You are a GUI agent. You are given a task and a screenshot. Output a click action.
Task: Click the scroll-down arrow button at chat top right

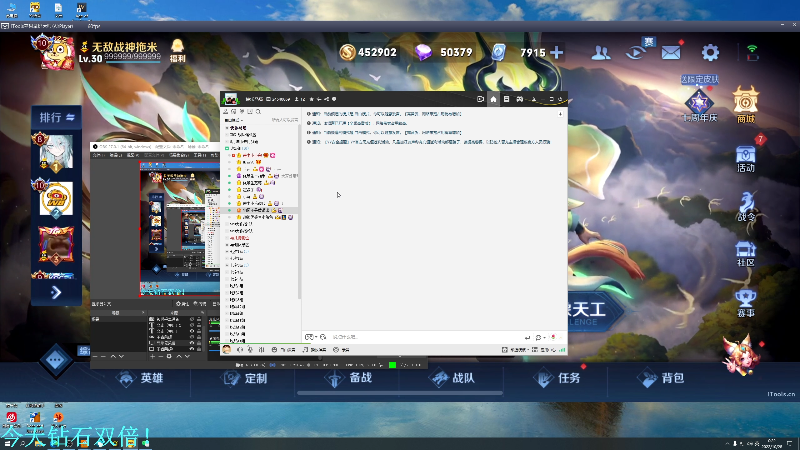coord(560,114)
